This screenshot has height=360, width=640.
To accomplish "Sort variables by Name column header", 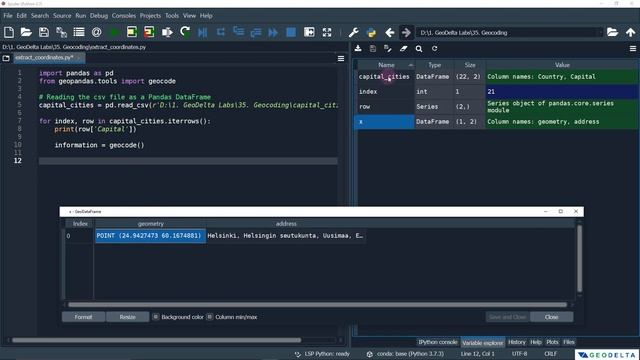I will 386,65.
